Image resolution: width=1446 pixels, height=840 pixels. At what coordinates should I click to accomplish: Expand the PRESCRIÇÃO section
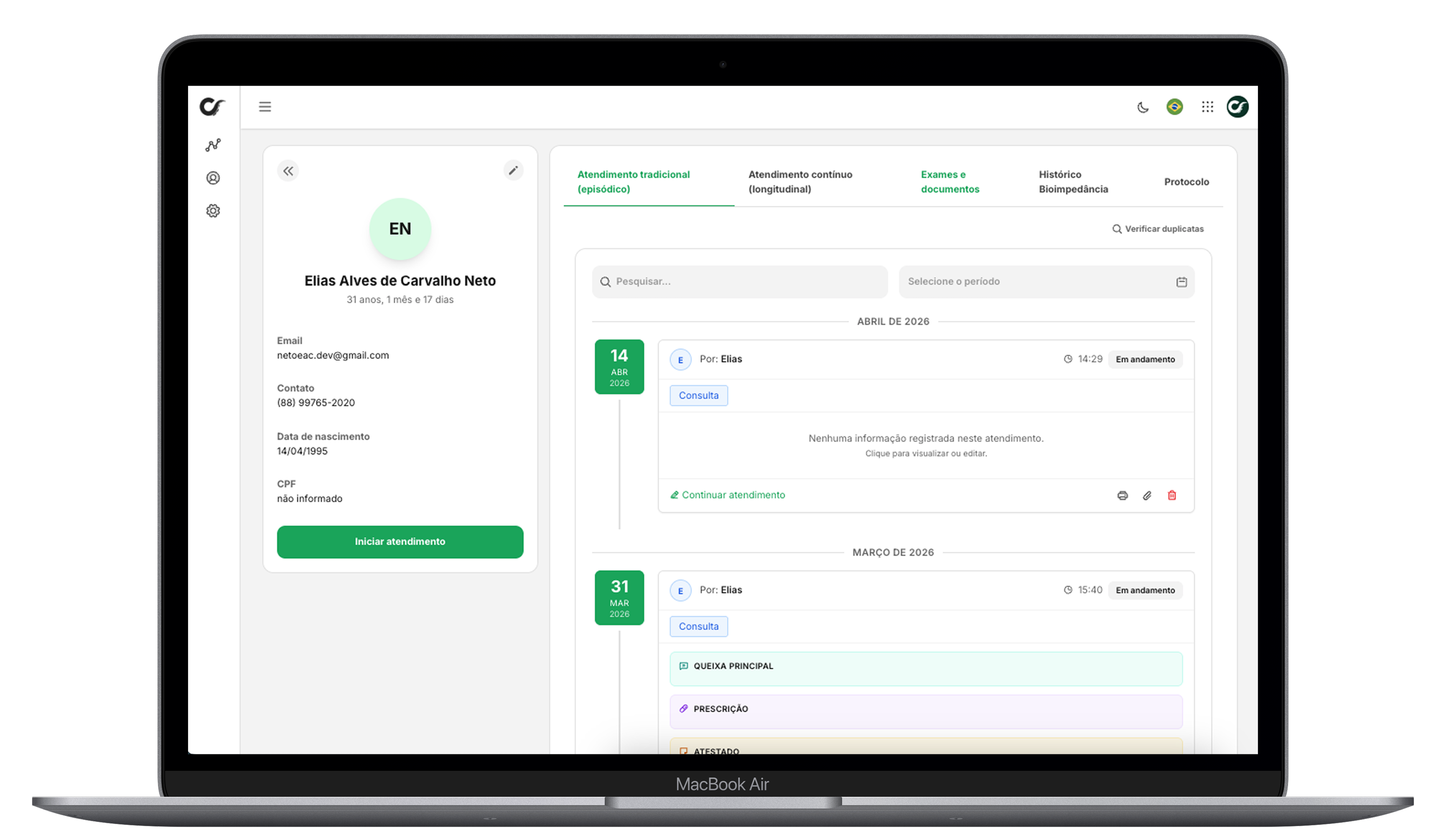coord(926,712)
